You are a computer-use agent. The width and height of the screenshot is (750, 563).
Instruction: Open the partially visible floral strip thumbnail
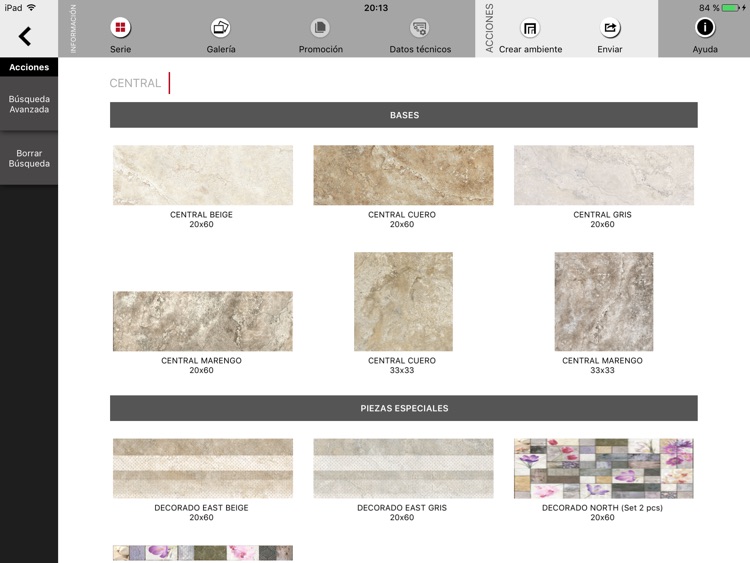click(x=203, y=553)
